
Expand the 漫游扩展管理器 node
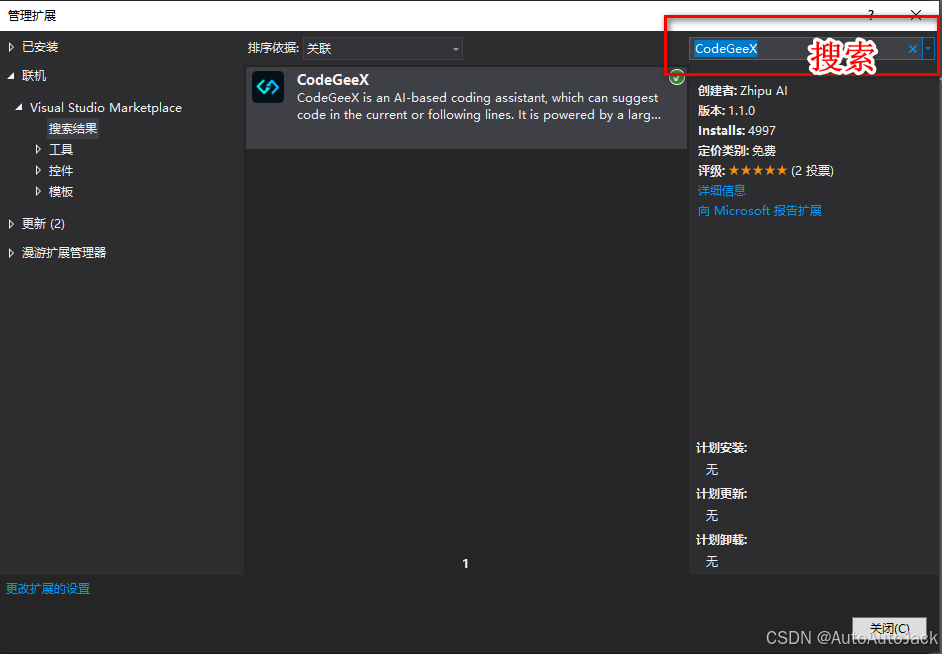click(11, 253)
